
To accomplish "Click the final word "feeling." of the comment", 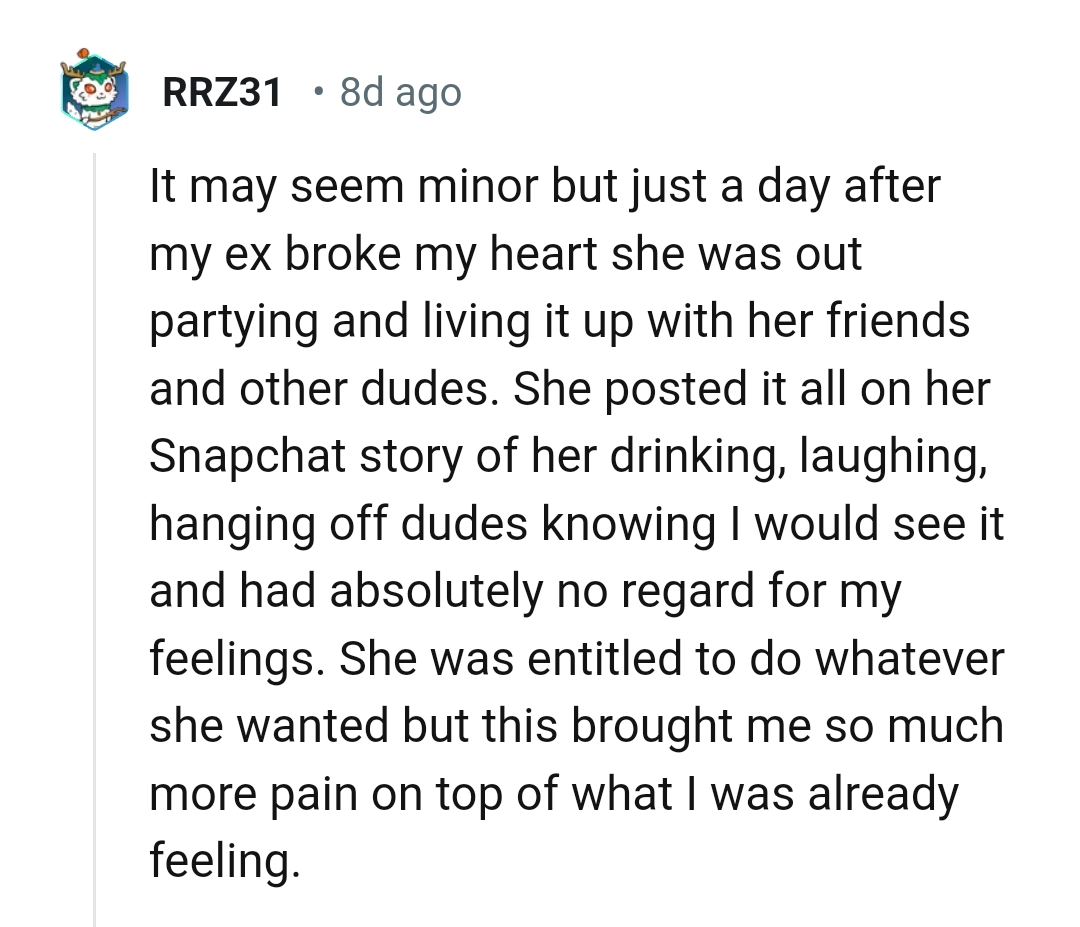I will coord(224,861).
